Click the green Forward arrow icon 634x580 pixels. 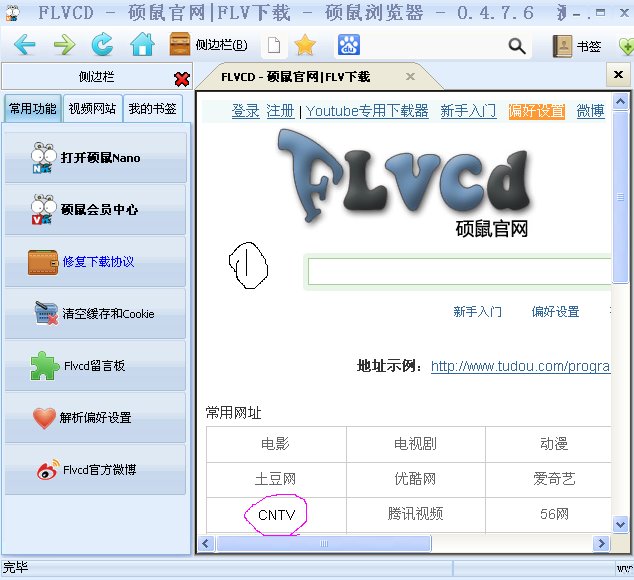(64, 44)
